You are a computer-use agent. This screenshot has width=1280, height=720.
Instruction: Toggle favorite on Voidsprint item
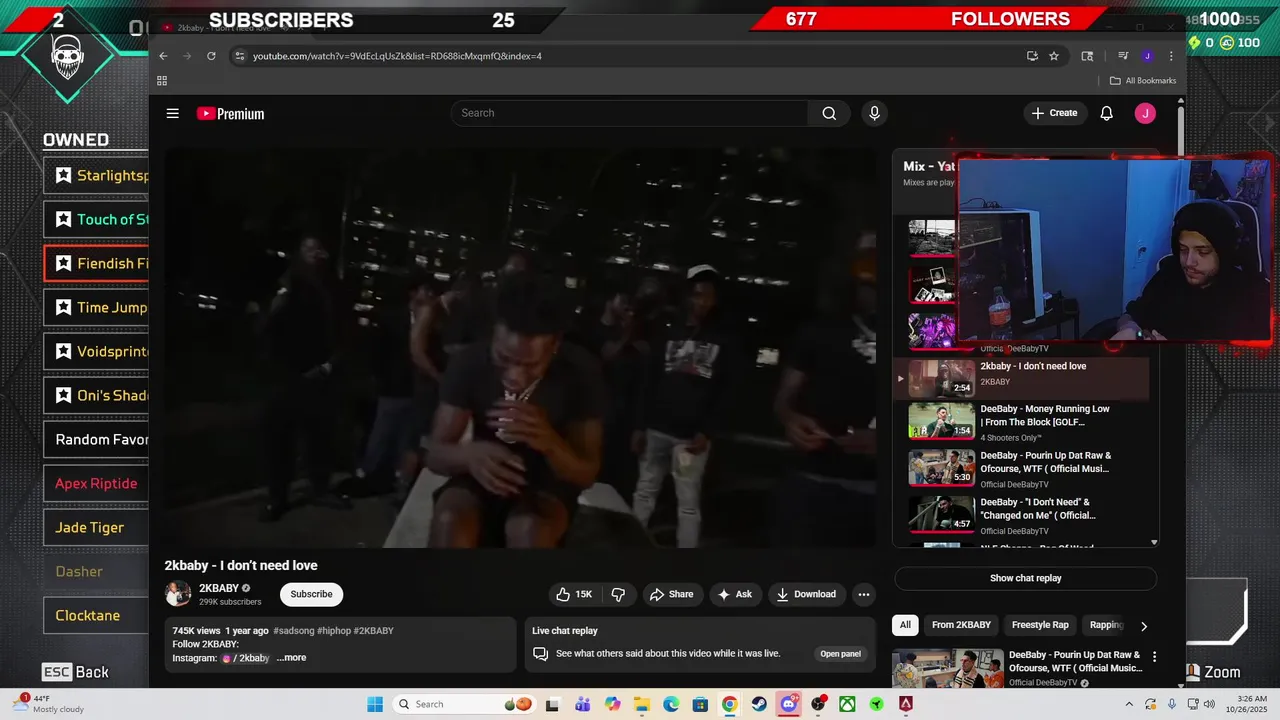pyautogui.click(x=63, y=352)
